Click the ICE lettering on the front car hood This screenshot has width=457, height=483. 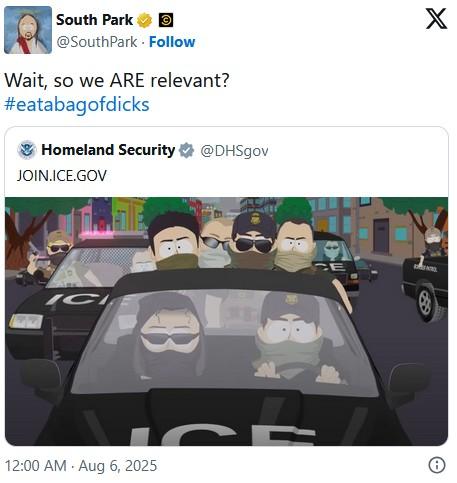[222, 434]
